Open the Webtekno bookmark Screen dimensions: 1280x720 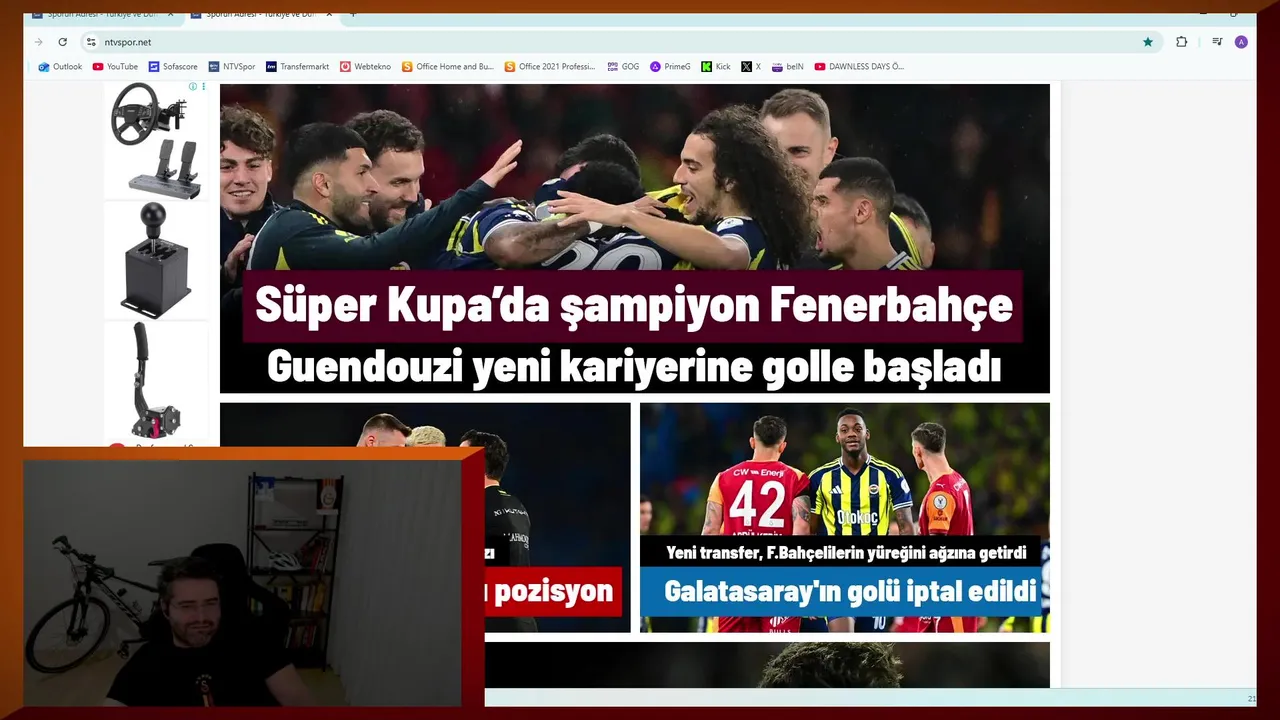click(x=366, y=67)
